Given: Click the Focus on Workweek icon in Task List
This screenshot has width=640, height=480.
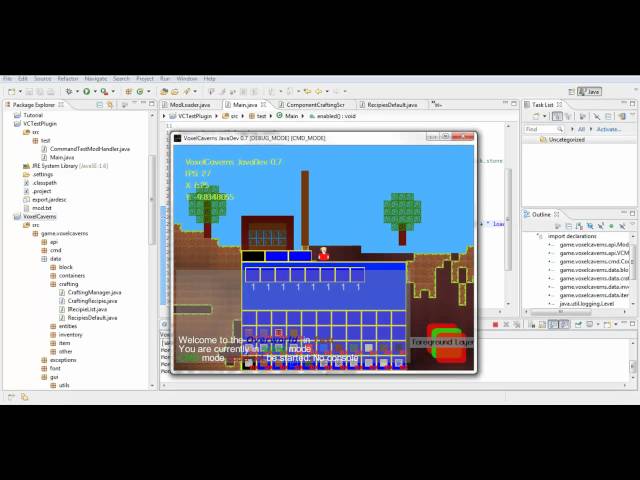Looking at the screenshot, I should coord(582,117).
